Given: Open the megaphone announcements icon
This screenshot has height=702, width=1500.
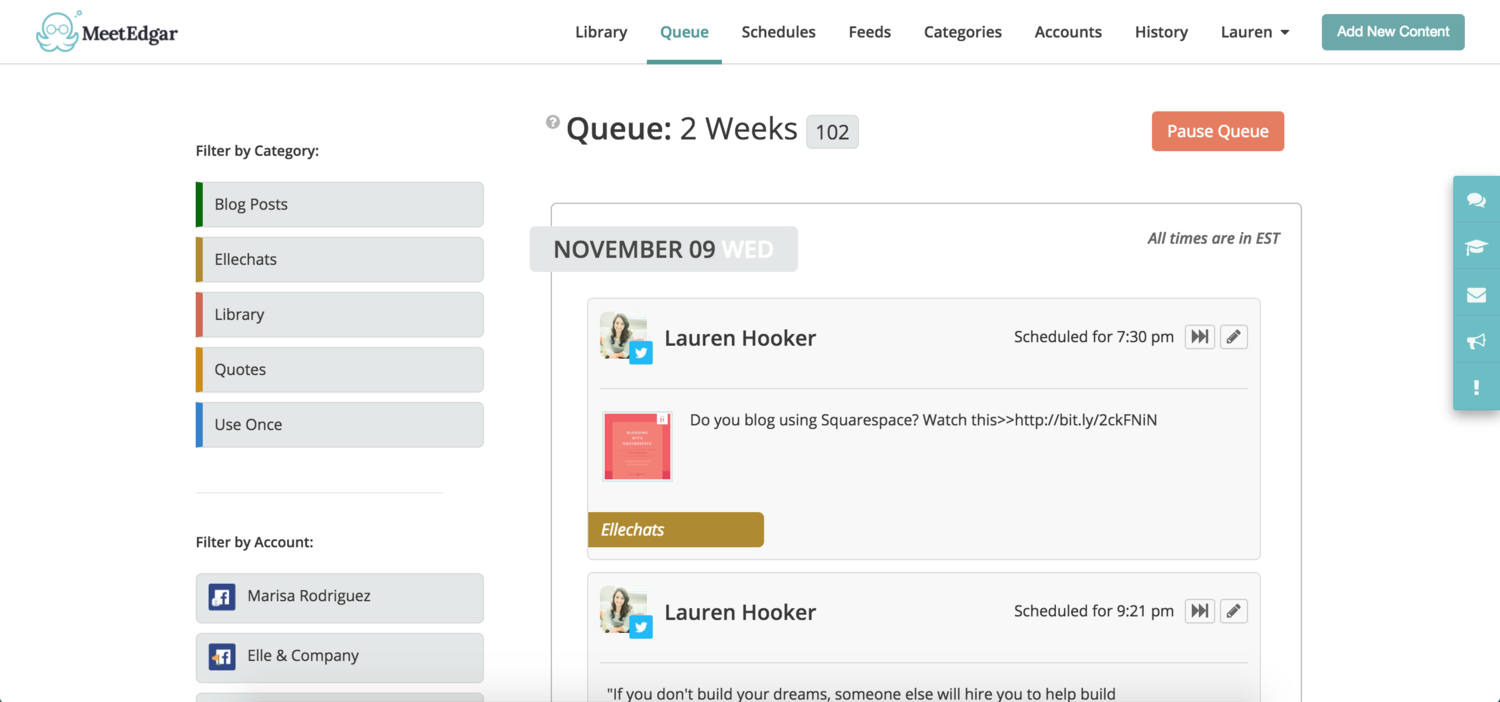Looking at the screenshot, I should pyautogui.click(x=1476, y=341).
